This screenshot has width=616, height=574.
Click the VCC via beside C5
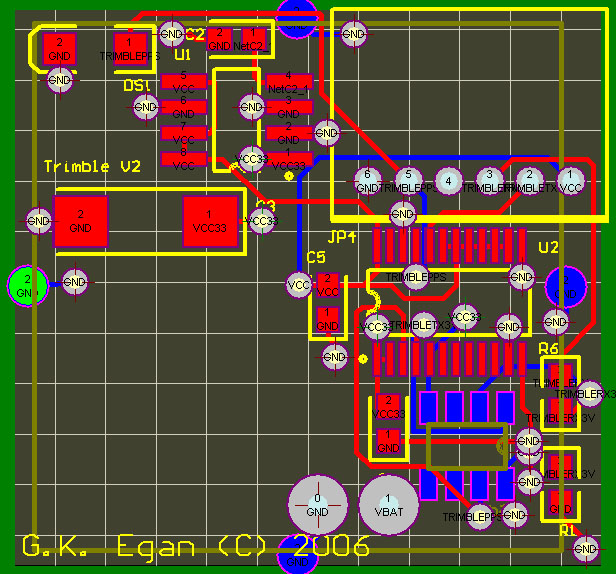299,284
